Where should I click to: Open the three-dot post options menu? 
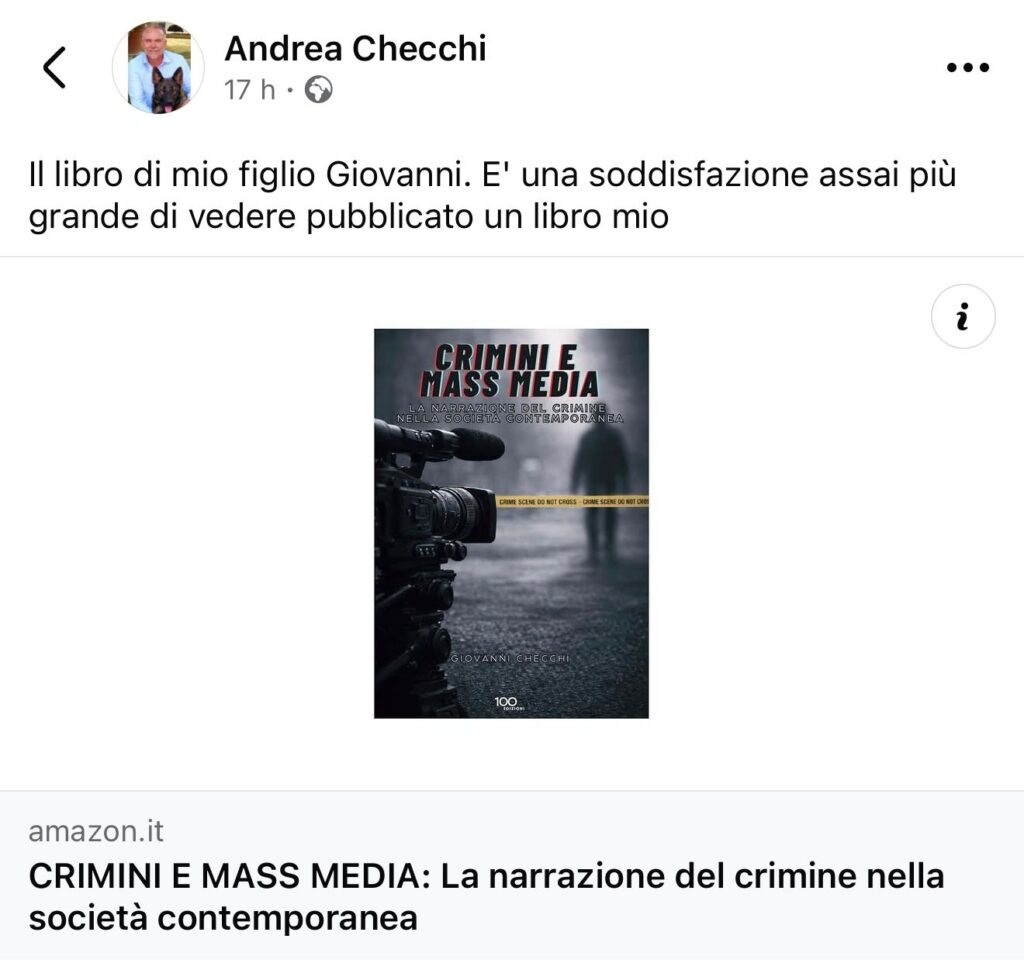coord(968,67)
